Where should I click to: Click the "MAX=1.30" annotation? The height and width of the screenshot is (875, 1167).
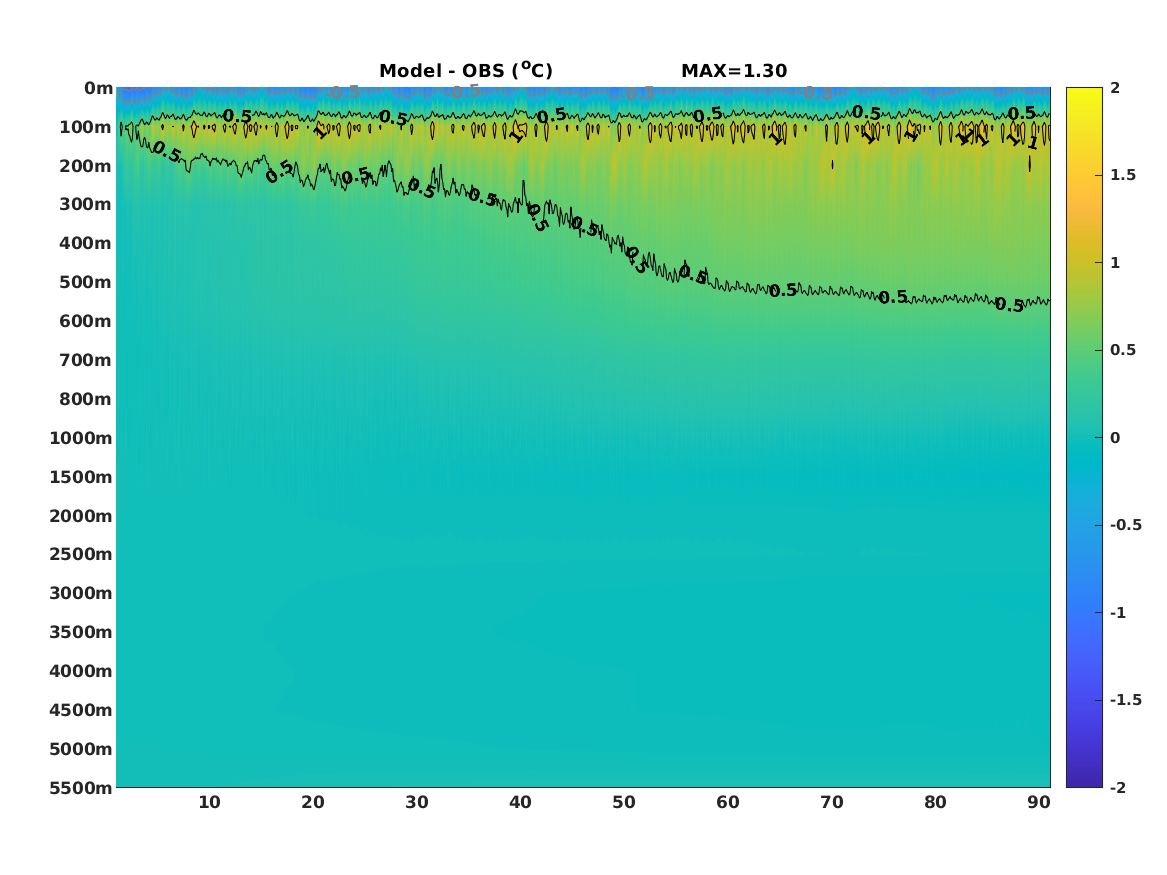pos(734,71)
